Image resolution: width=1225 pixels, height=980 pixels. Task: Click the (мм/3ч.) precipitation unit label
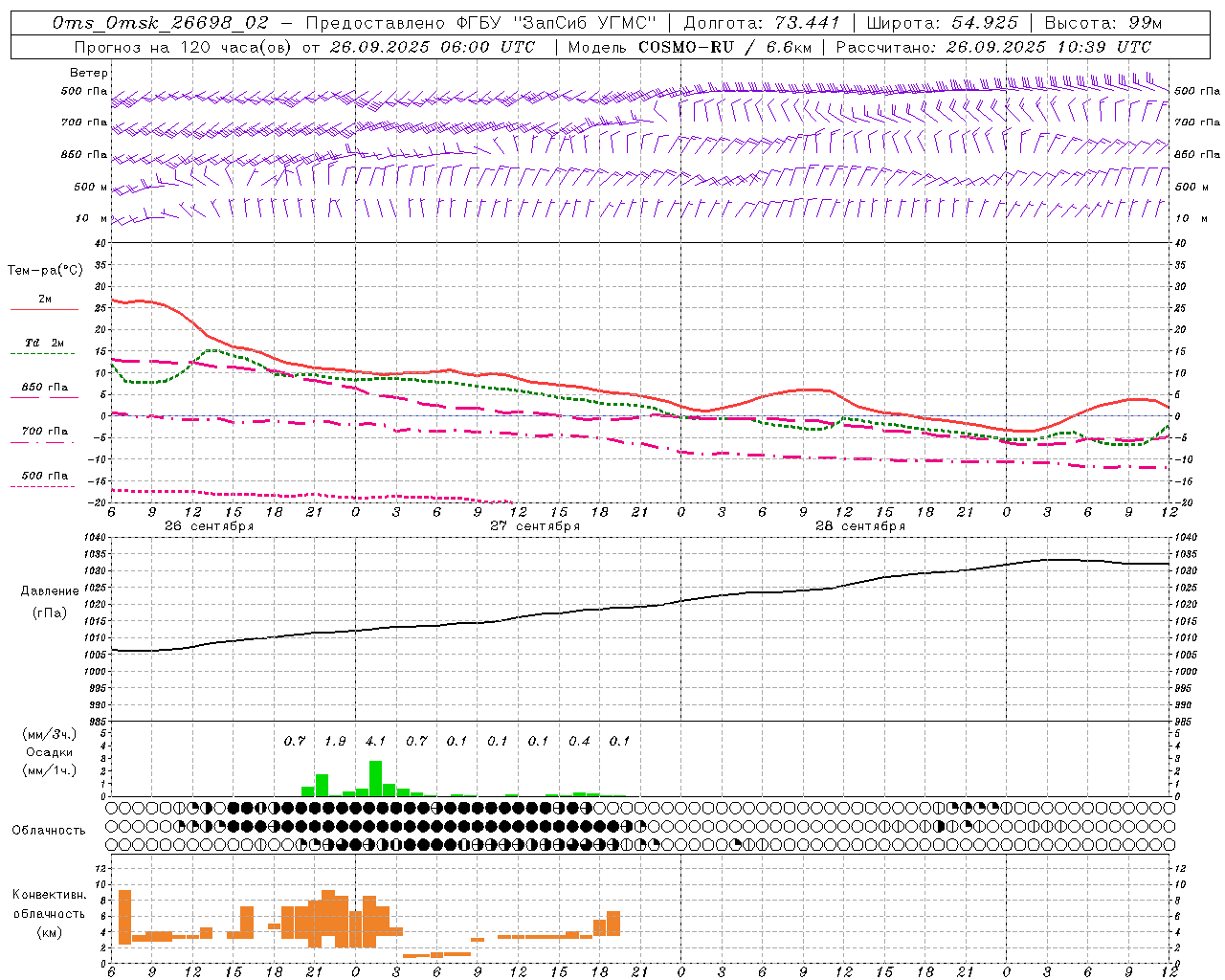click(49, 734)
